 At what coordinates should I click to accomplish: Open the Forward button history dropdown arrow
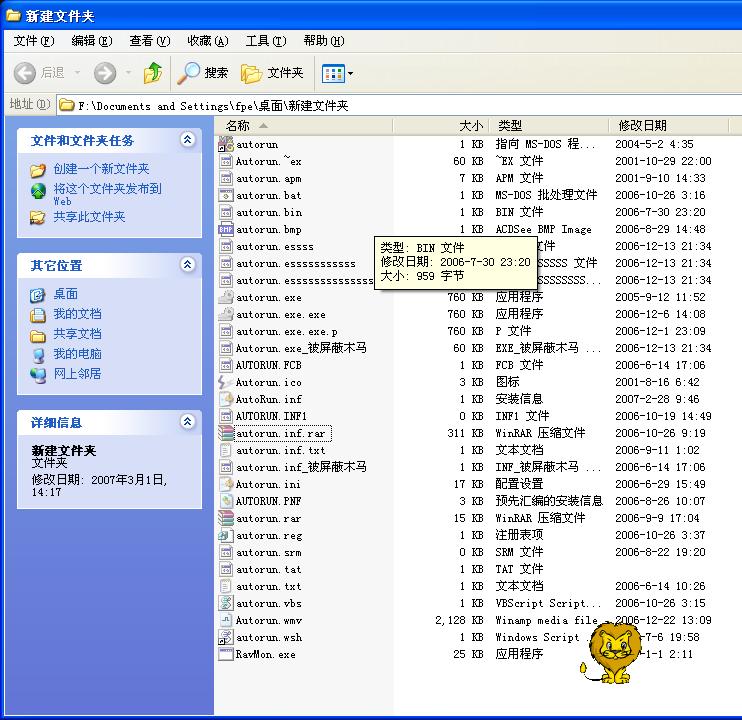(x=128, y=73)
